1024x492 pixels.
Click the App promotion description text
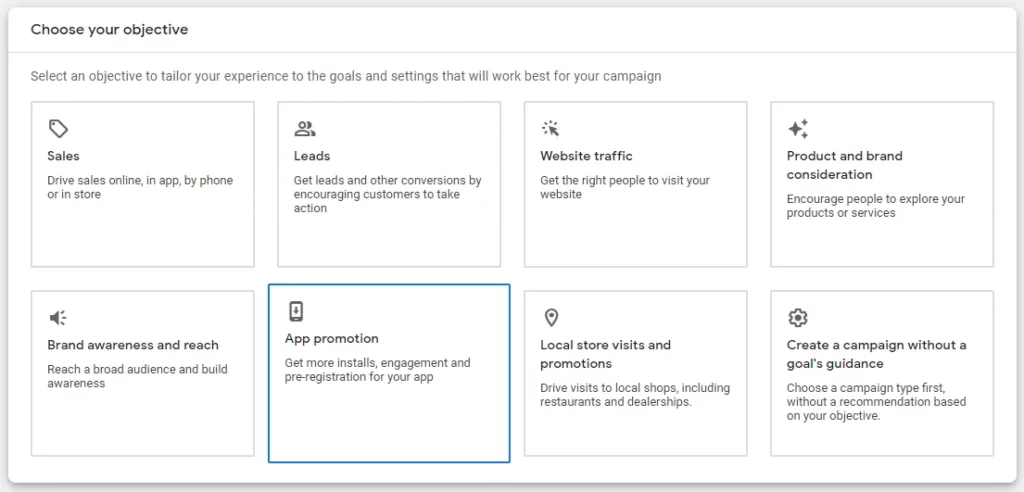(377, 370)
